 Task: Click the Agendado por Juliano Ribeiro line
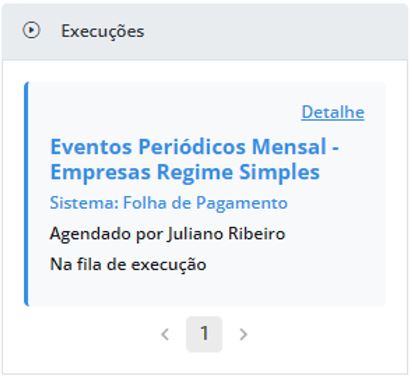click(x=167, y=234)
